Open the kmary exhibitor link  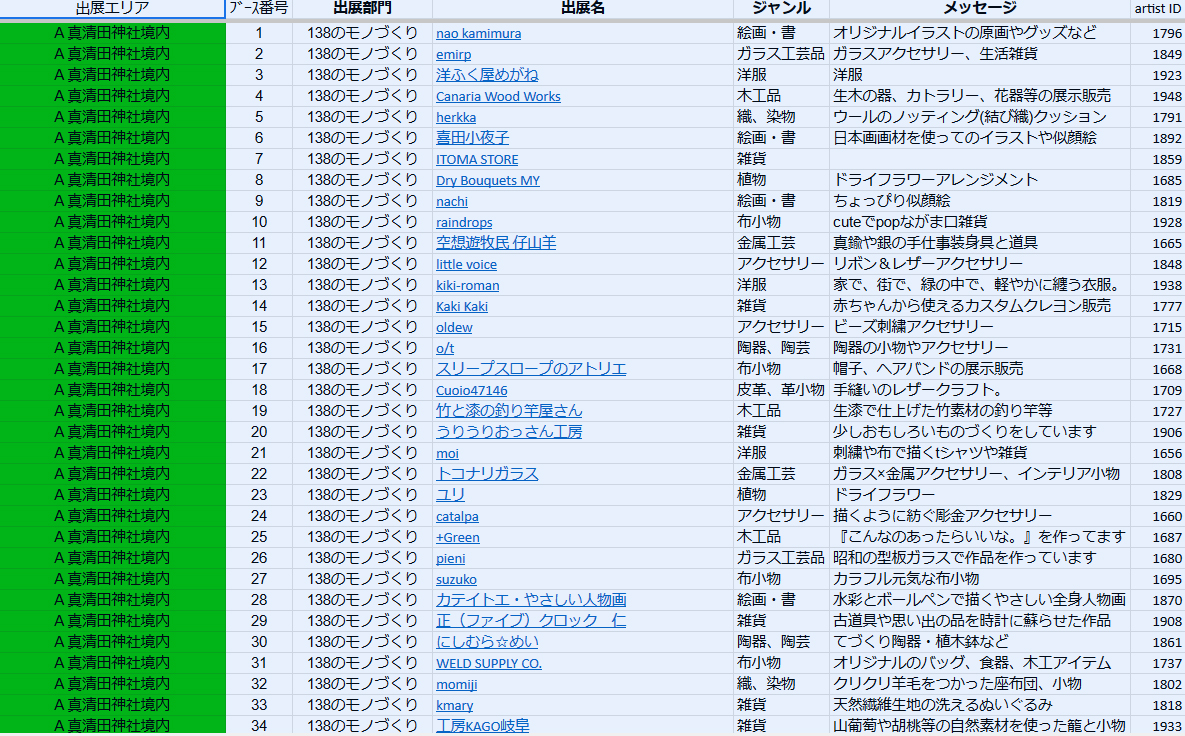454,705
